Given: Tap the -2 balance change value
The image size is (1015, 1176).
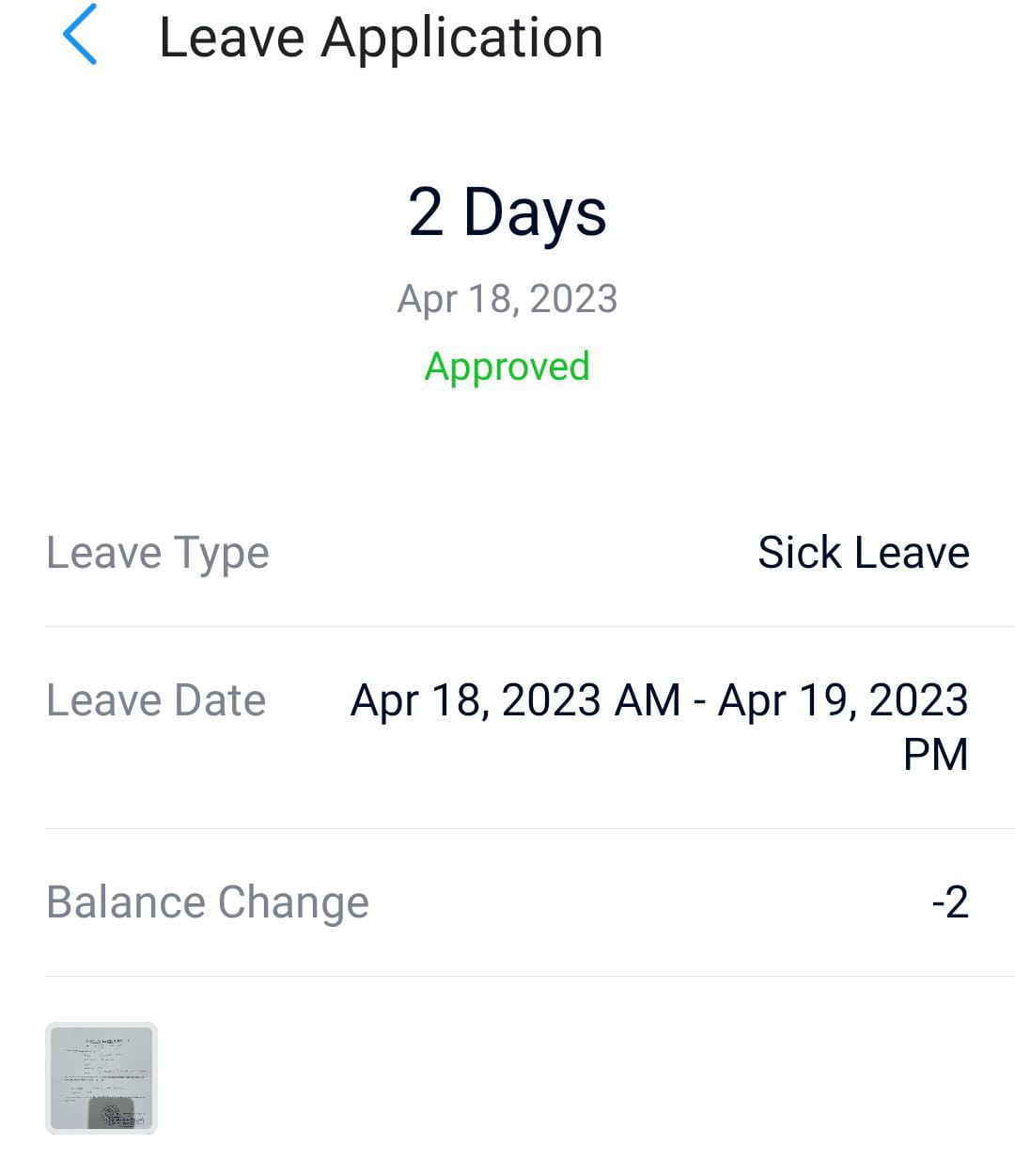Looking at the screenshot, I should 949,902.
